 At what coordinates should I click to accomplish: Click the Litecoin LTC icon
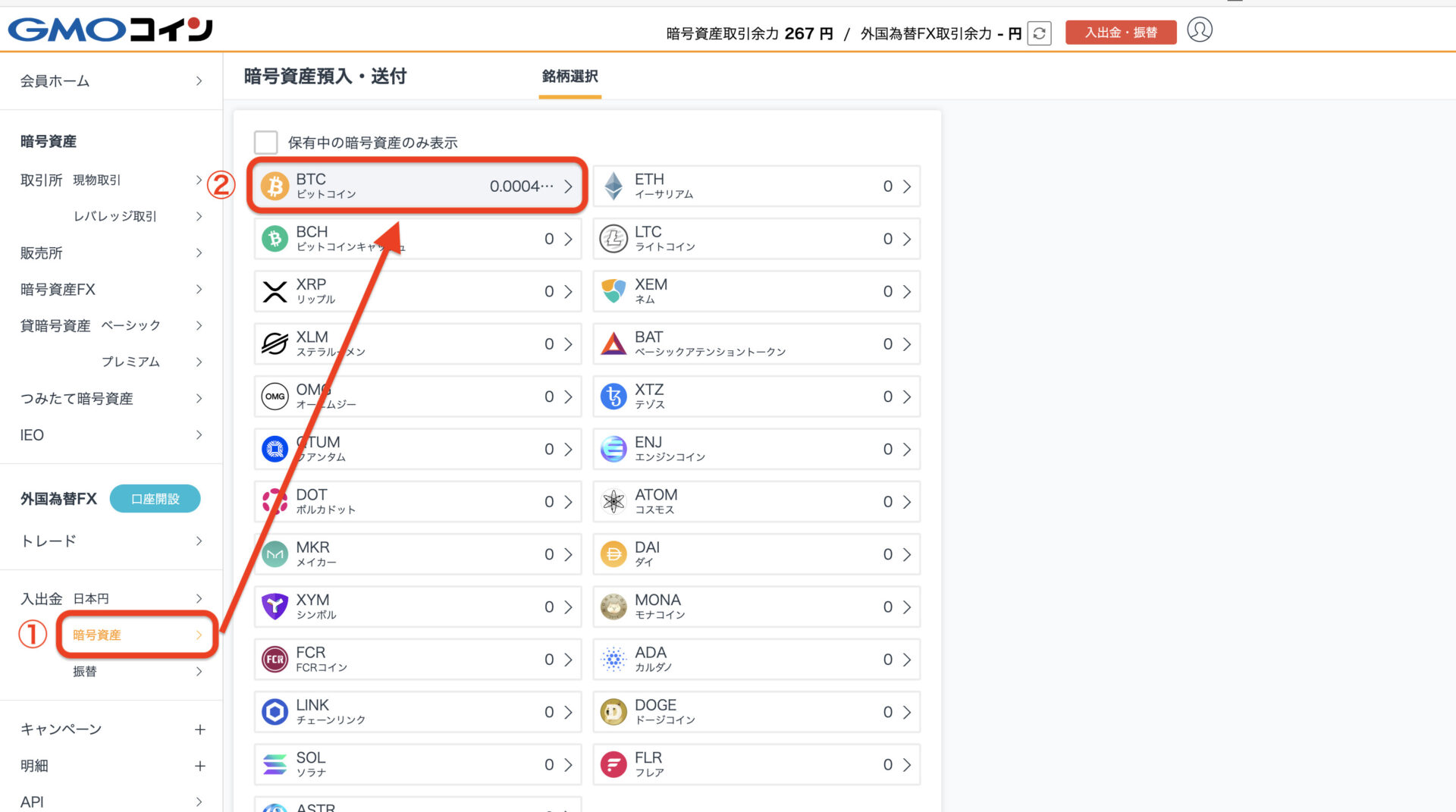(x=613, y=239)
